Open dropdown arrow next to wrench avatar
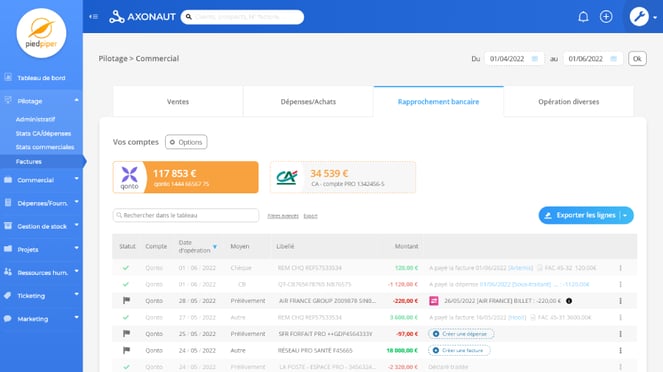This screenshot has height=372, width=663. (x=655, y=17)
